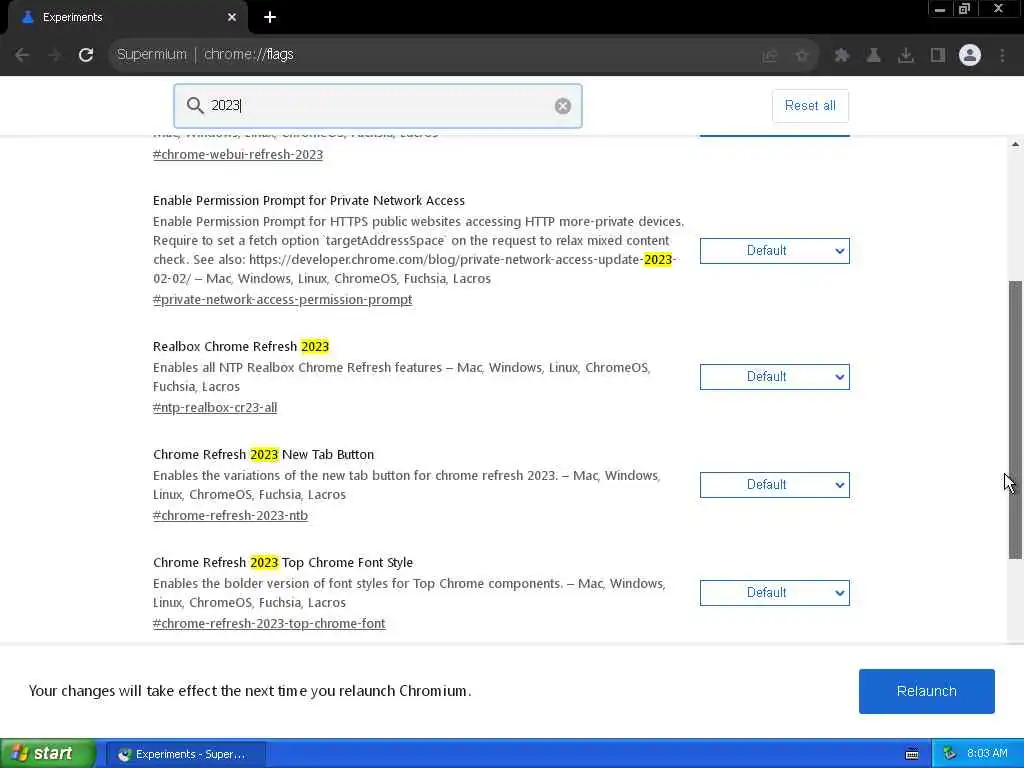Reload the chrome://flags page
Viewport: 1024px width, 768px height.
86,55
